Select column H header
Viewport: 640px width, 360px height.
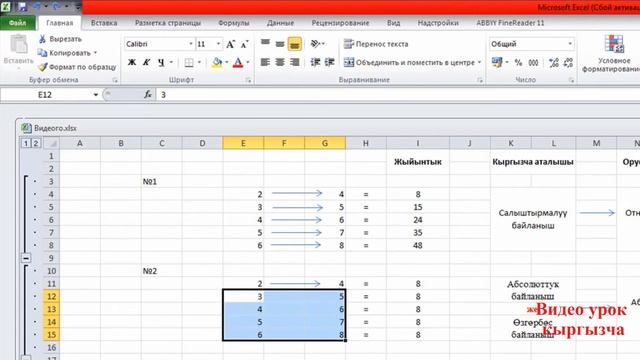(x=366, y=143)
